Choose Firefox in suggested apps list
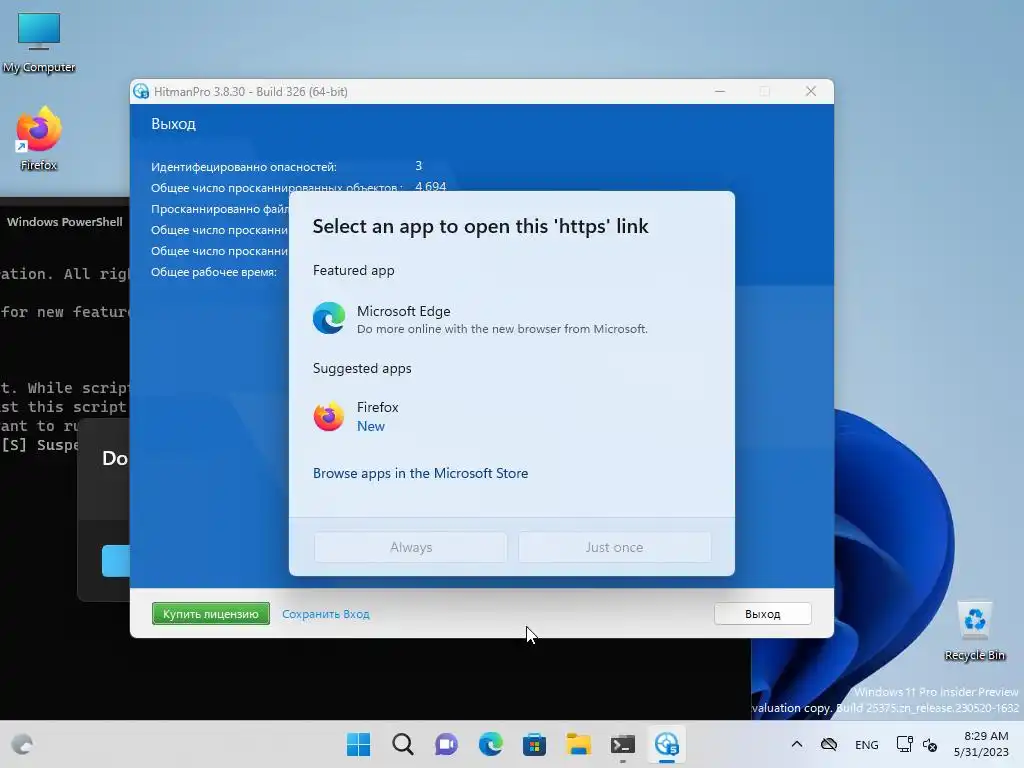1024x768 pixels. coord(511,416)
